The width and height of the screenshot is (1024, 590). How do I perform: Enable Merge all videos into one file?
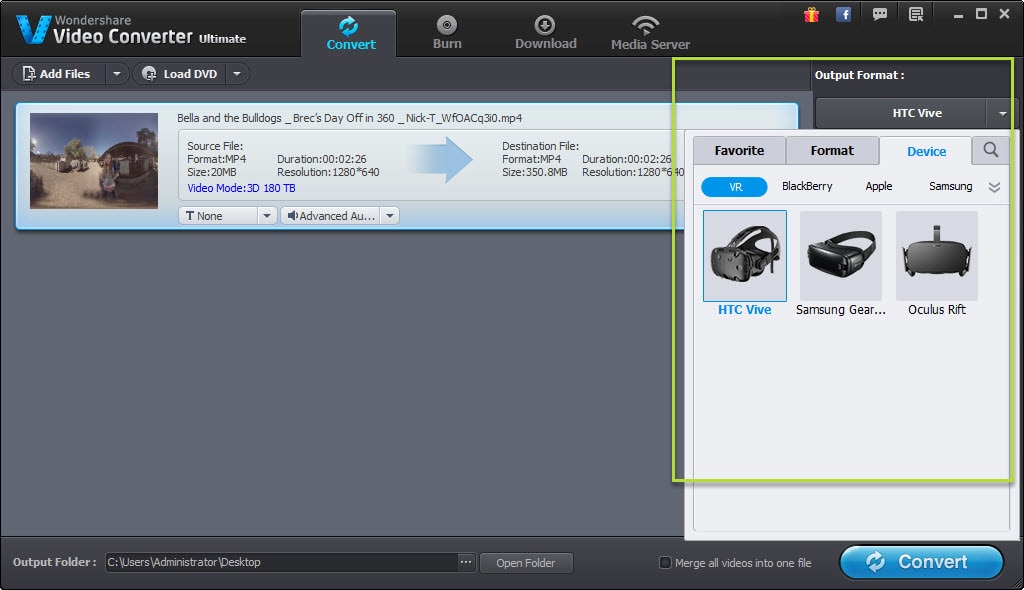(665, 563)
